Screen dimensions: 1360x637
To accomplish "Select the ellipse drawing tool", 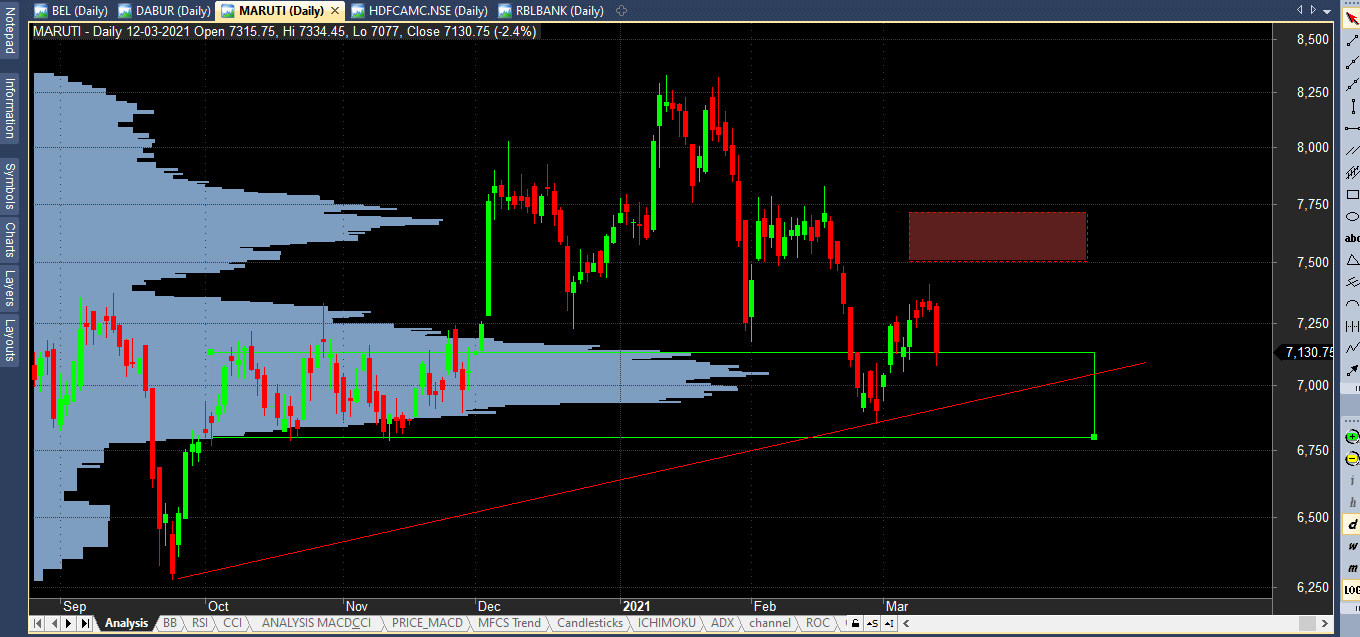I will pos(1352,216).
